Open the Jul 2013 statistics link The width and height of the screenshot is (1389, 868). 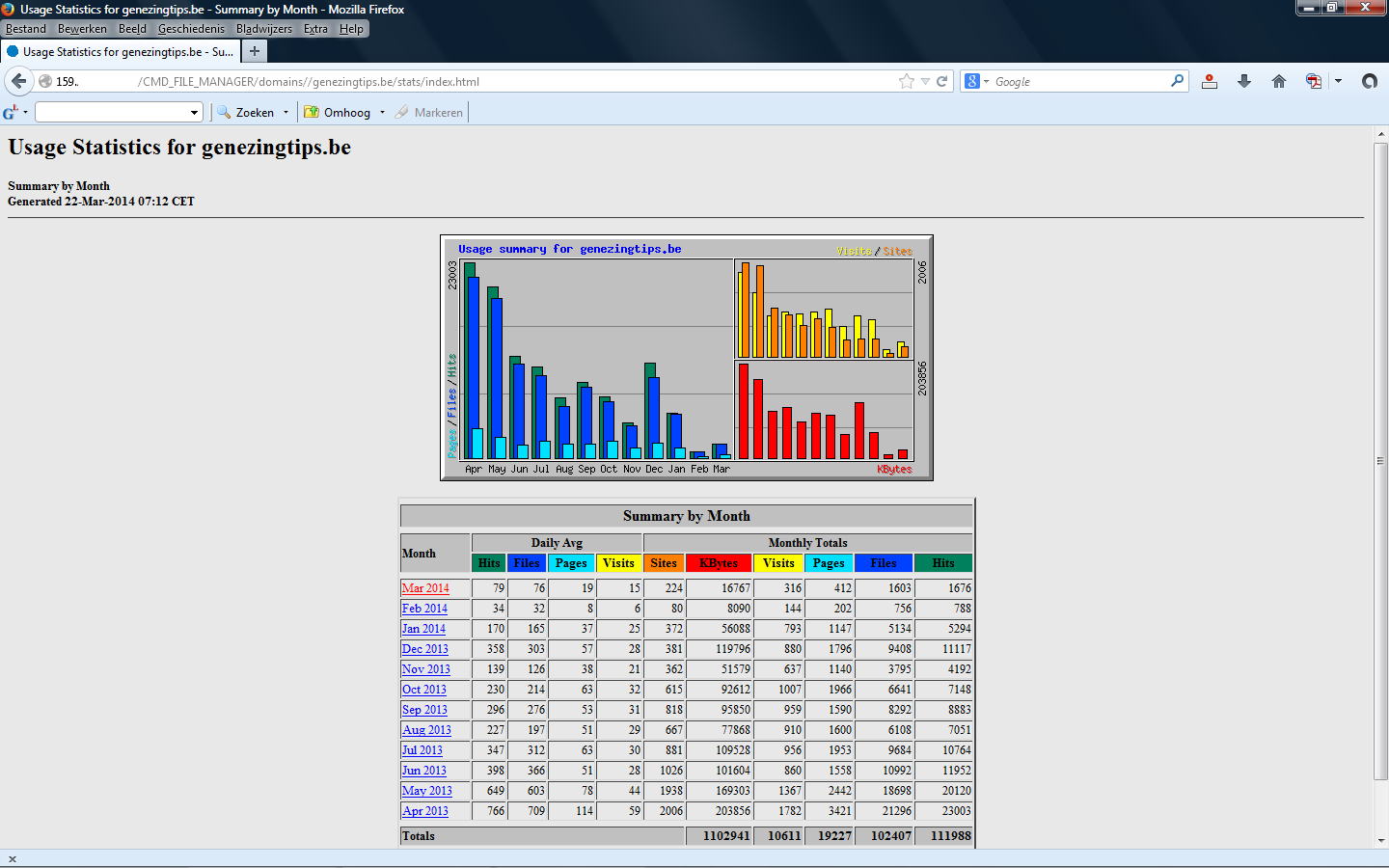[x=422, y=750]
